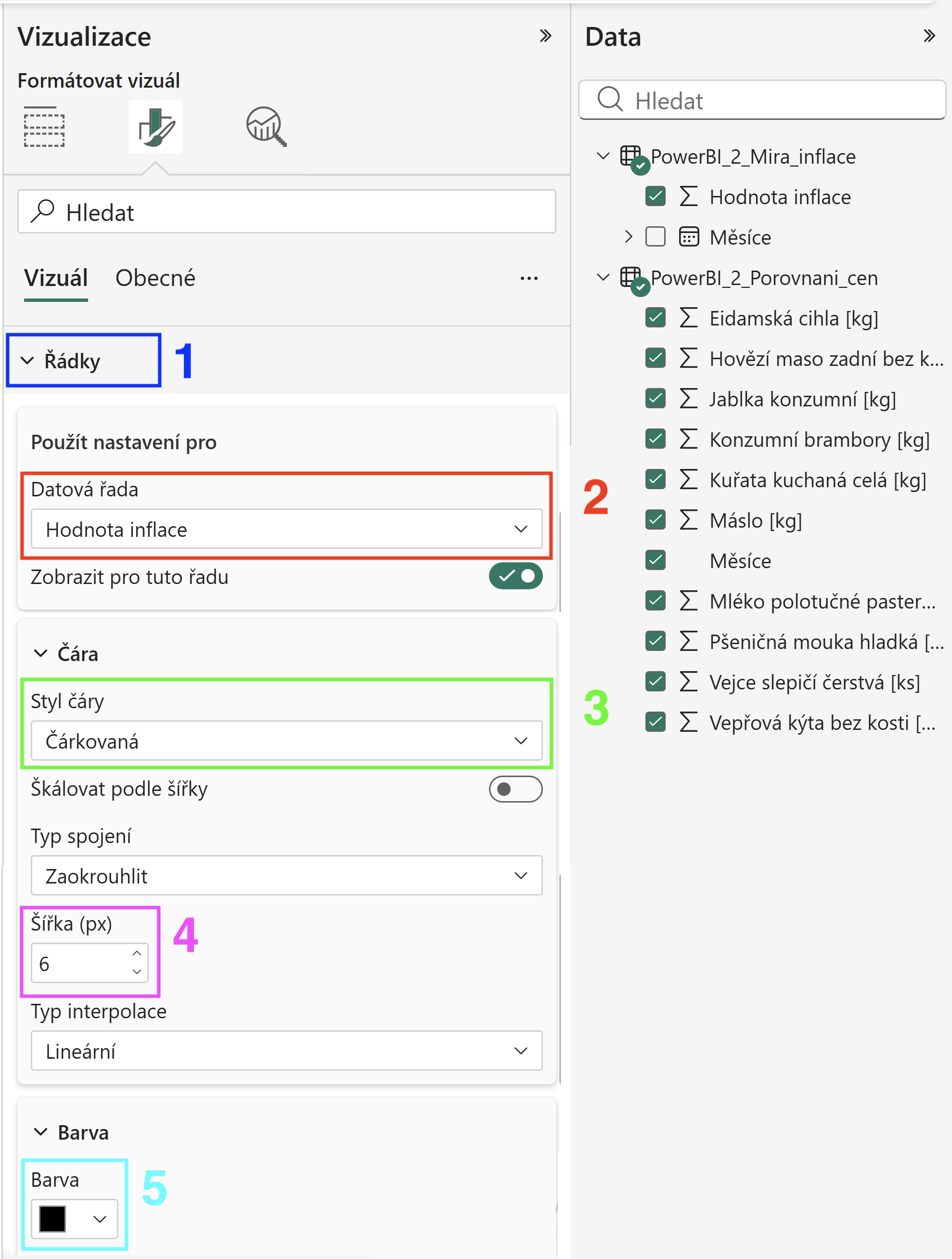The width and height of the screenshot is (952, 1259).
Task: Uncheck the Hodnota inflace field checkbox
Action: (656, 196)
